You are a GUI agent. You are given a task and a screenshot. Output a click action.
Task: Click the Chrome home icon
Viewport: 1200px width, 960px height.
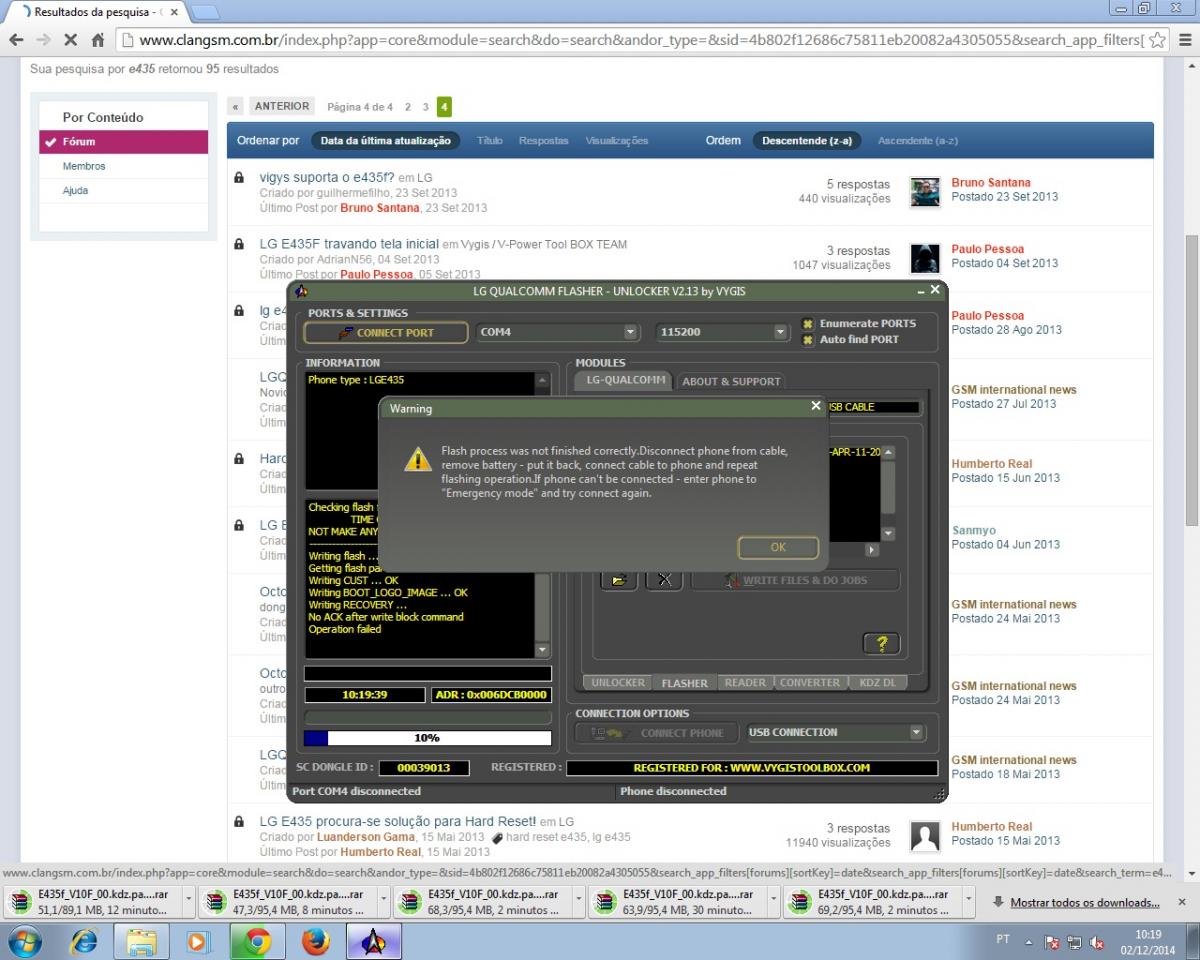[98, 40]
